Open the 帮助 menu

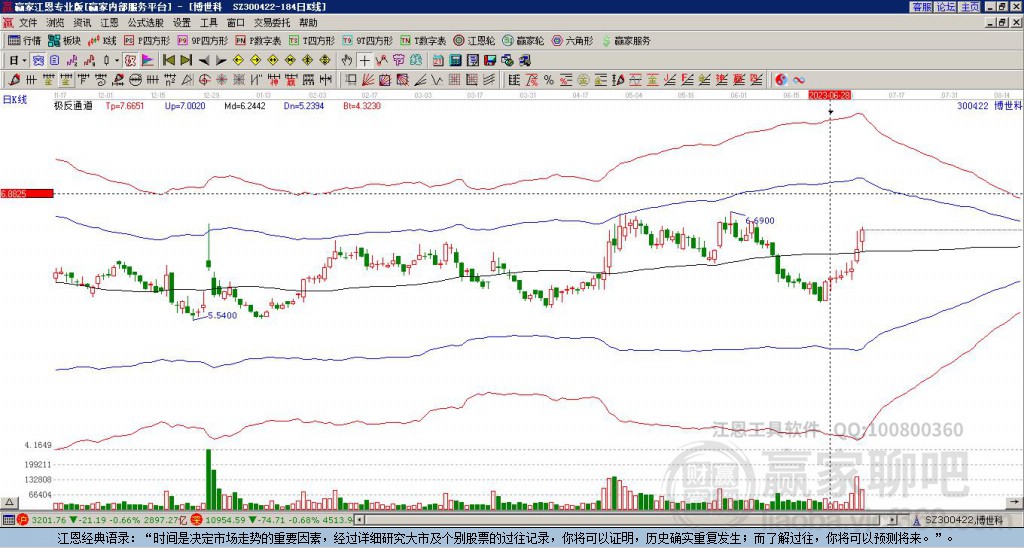[x=308, y=23]
